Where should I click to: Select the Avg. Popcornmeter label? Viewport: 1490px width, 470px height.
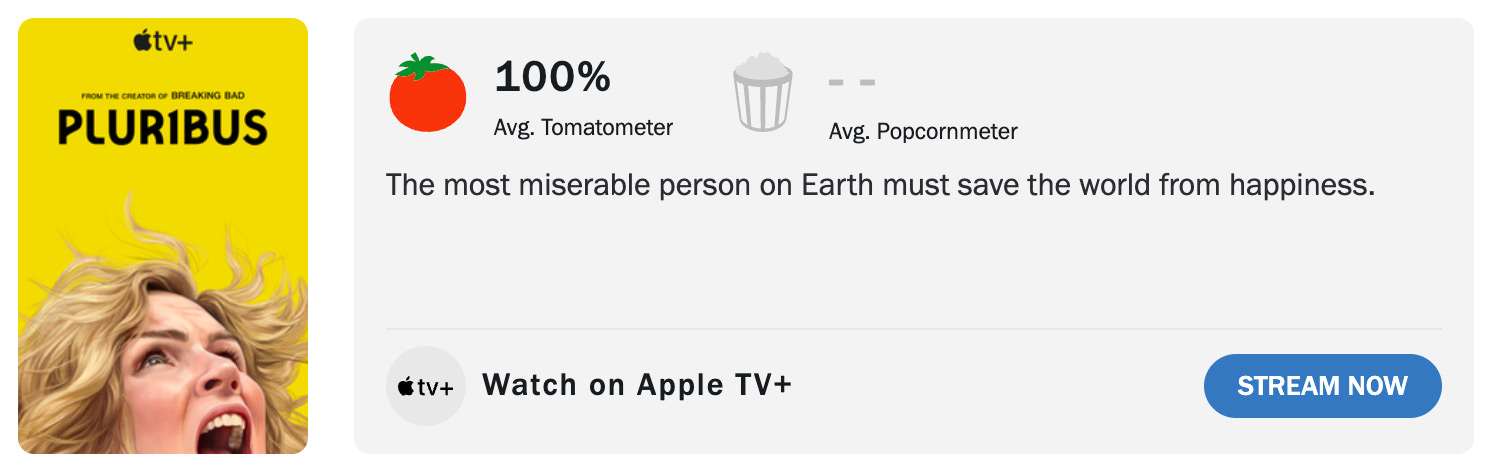pos(923,131)
